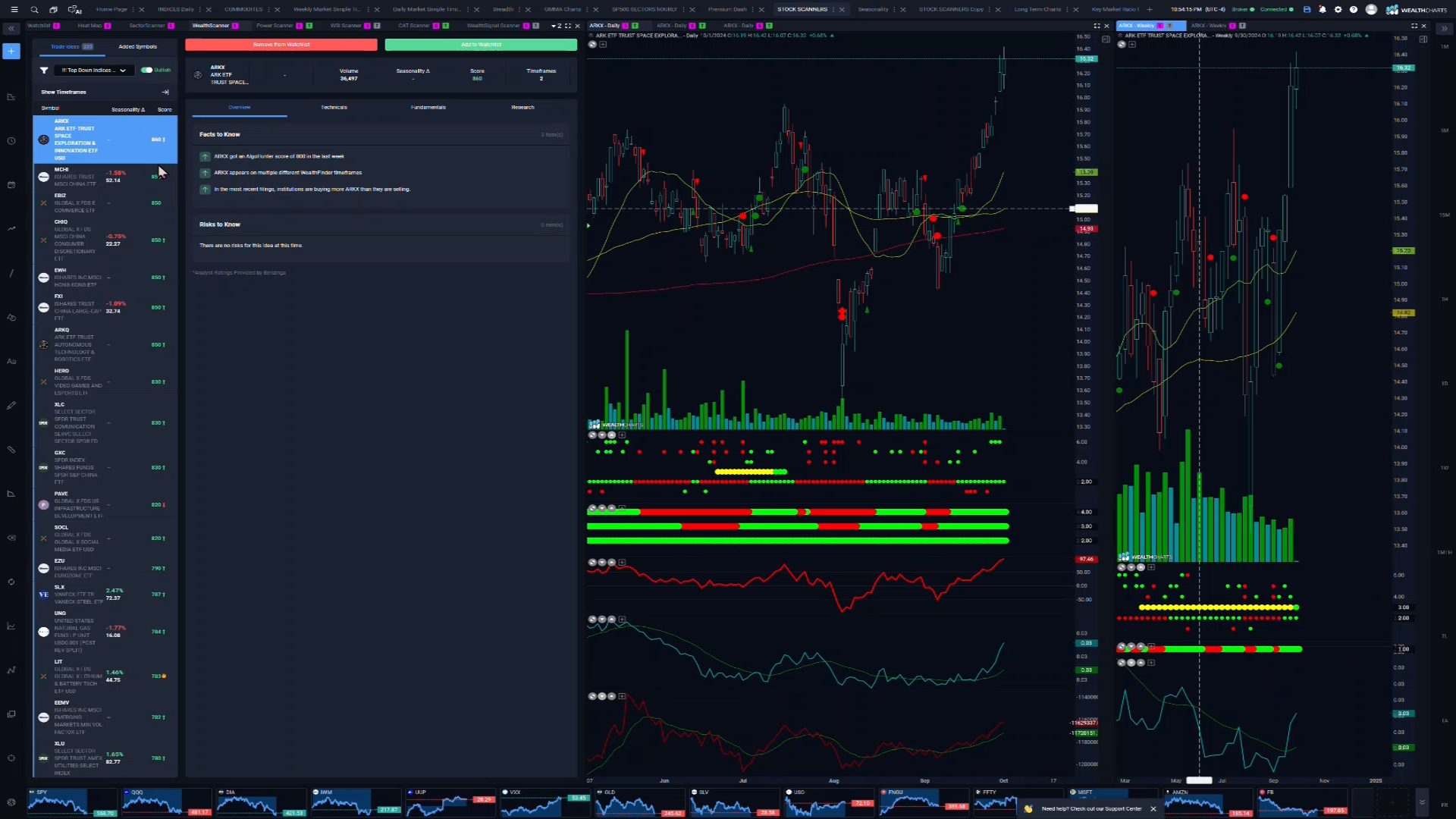Click the blue plus add button

(11, 52)
